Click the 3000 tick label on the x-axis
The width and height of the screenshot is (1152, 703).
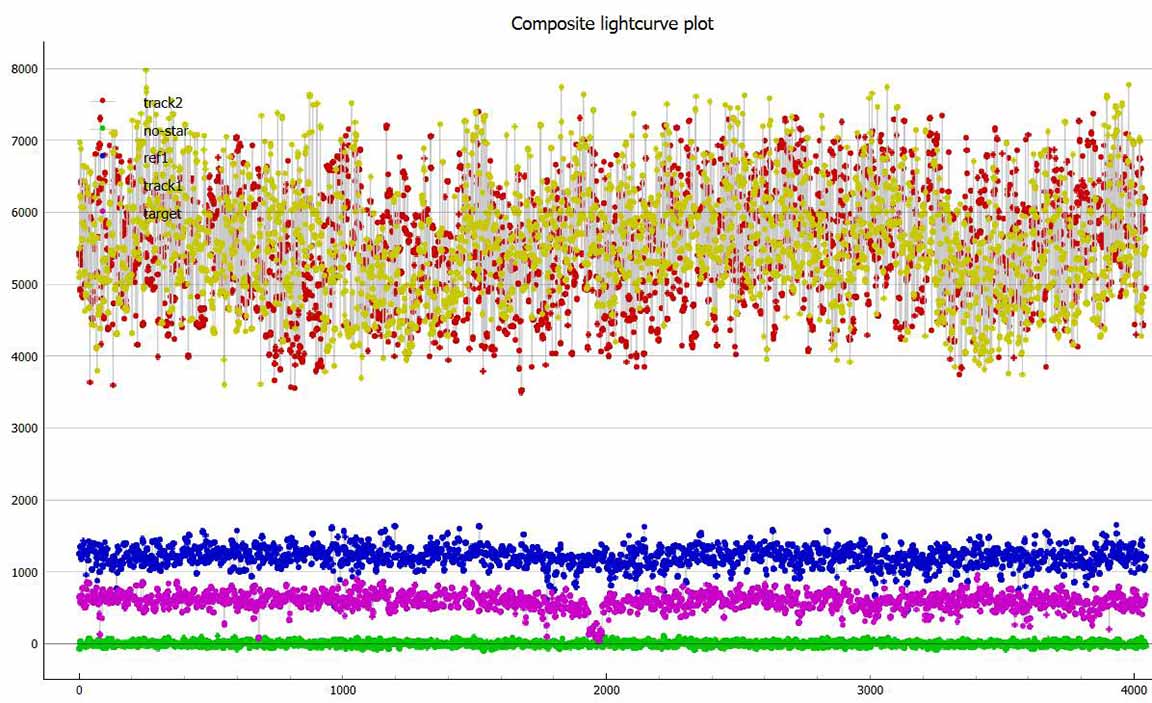click(871, 689)
